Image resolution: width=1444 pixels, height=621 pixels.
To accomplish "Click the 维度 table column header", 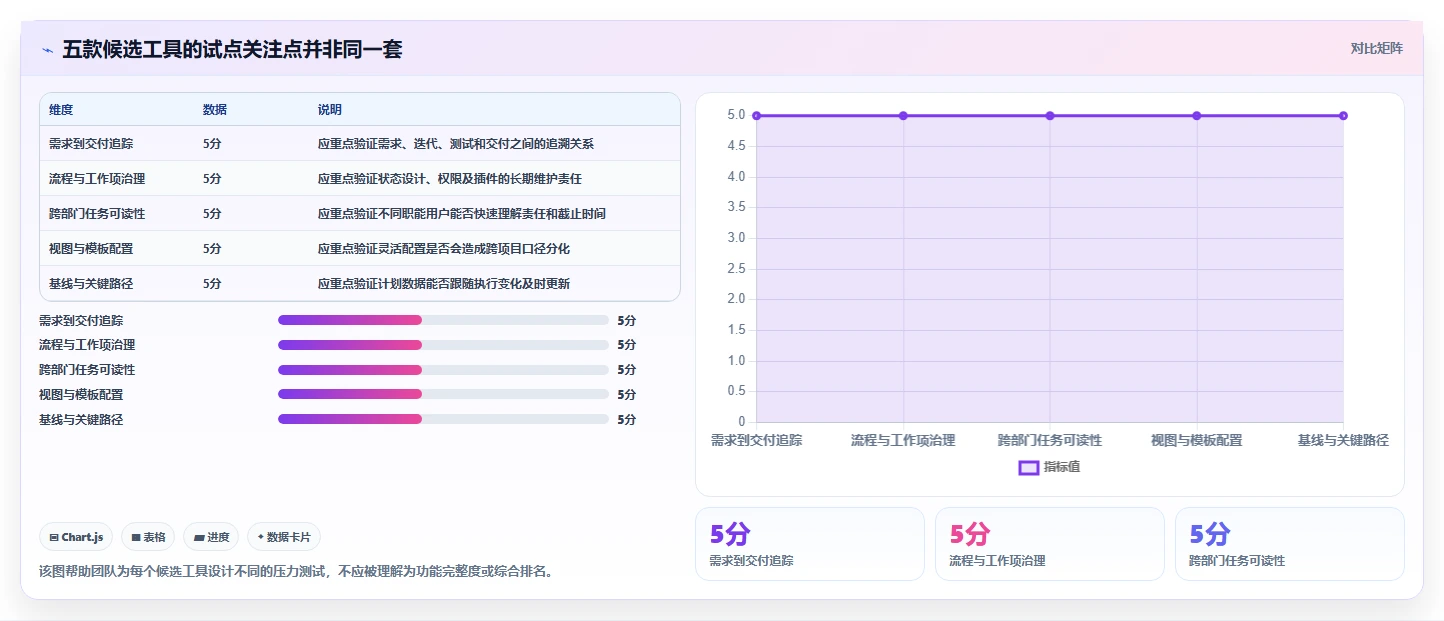I will tap(61, 109).
